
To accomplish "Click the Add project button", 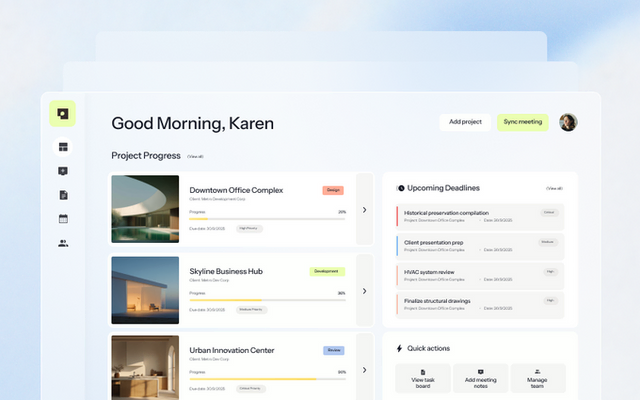I will click(x=465, y=122).
